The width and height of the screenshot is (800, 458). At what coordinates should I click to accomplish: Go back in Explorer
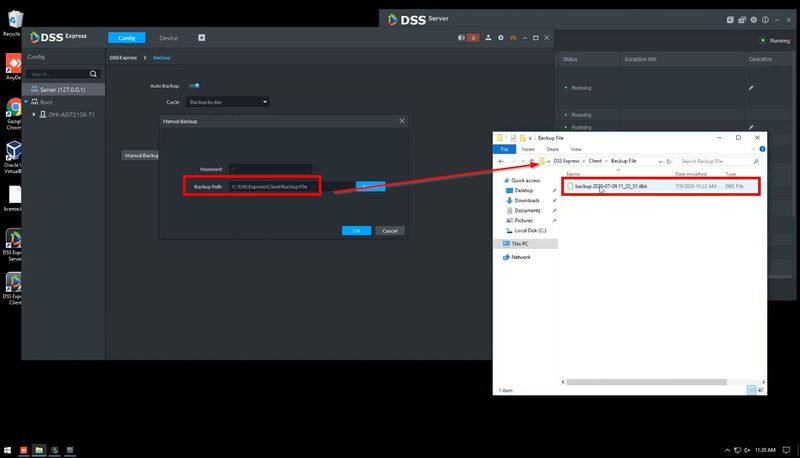[501, 161]
